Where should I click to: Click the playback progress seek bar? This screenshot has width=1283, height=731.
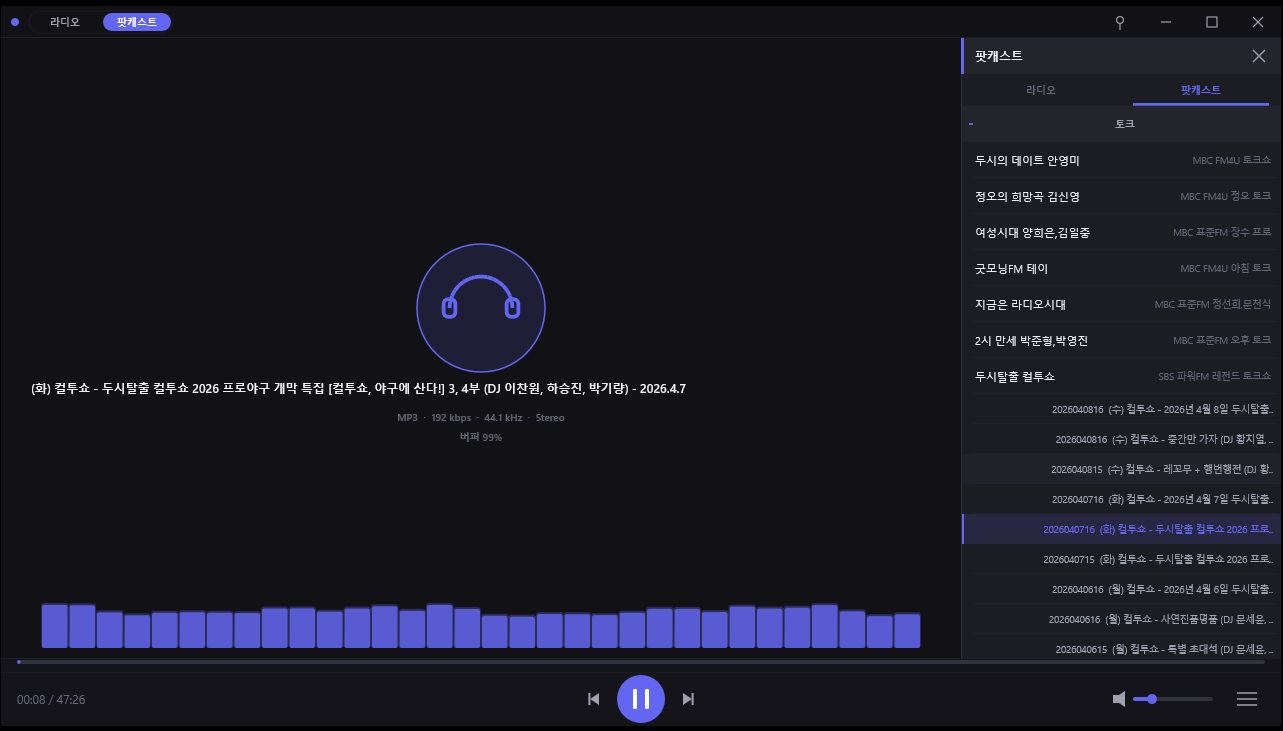pyautogui.click(x=640, y=662)
